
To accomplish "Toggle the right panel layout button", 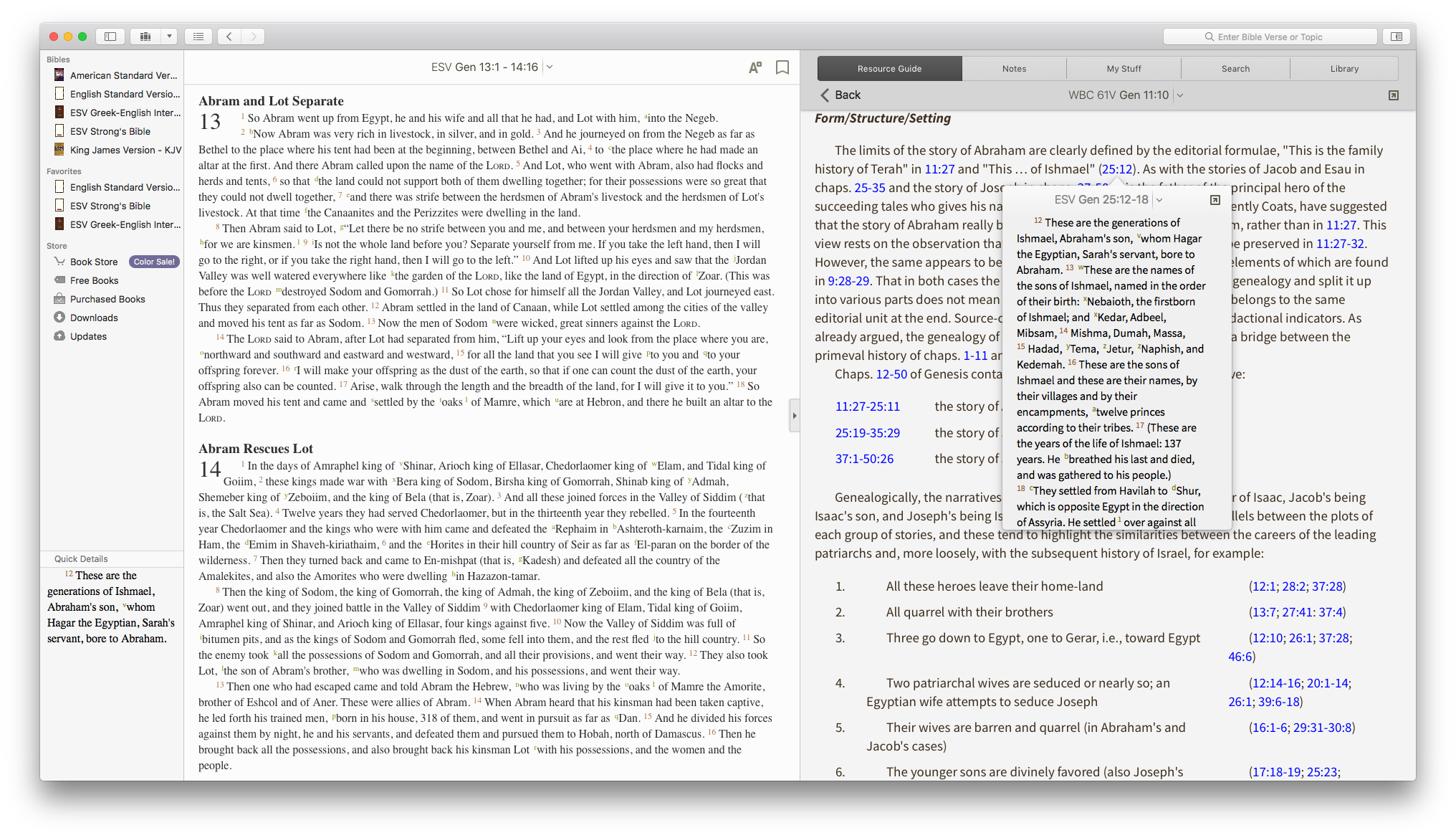I will click(x=1397, y=37).
